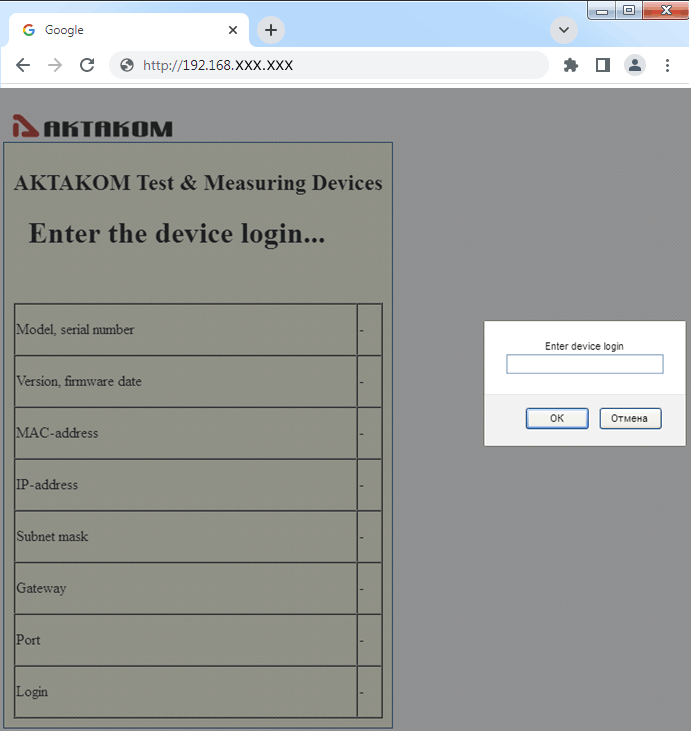Click 'Enter the device login...' heading

click(x=177, y=234)
